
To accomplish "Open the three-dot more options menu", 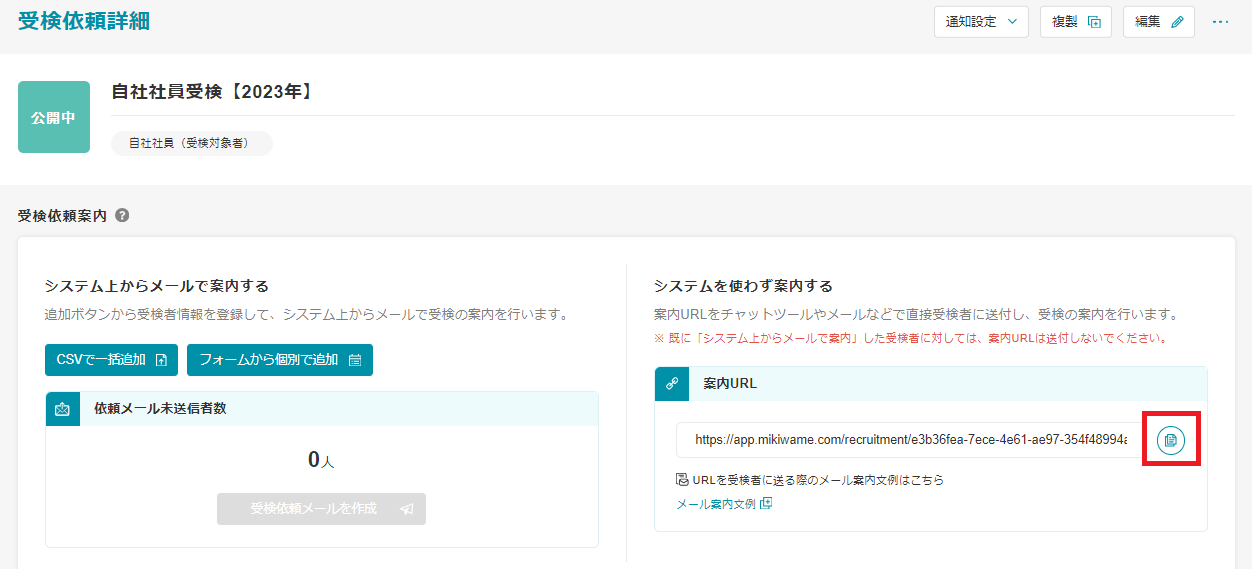I will 1220,22.
